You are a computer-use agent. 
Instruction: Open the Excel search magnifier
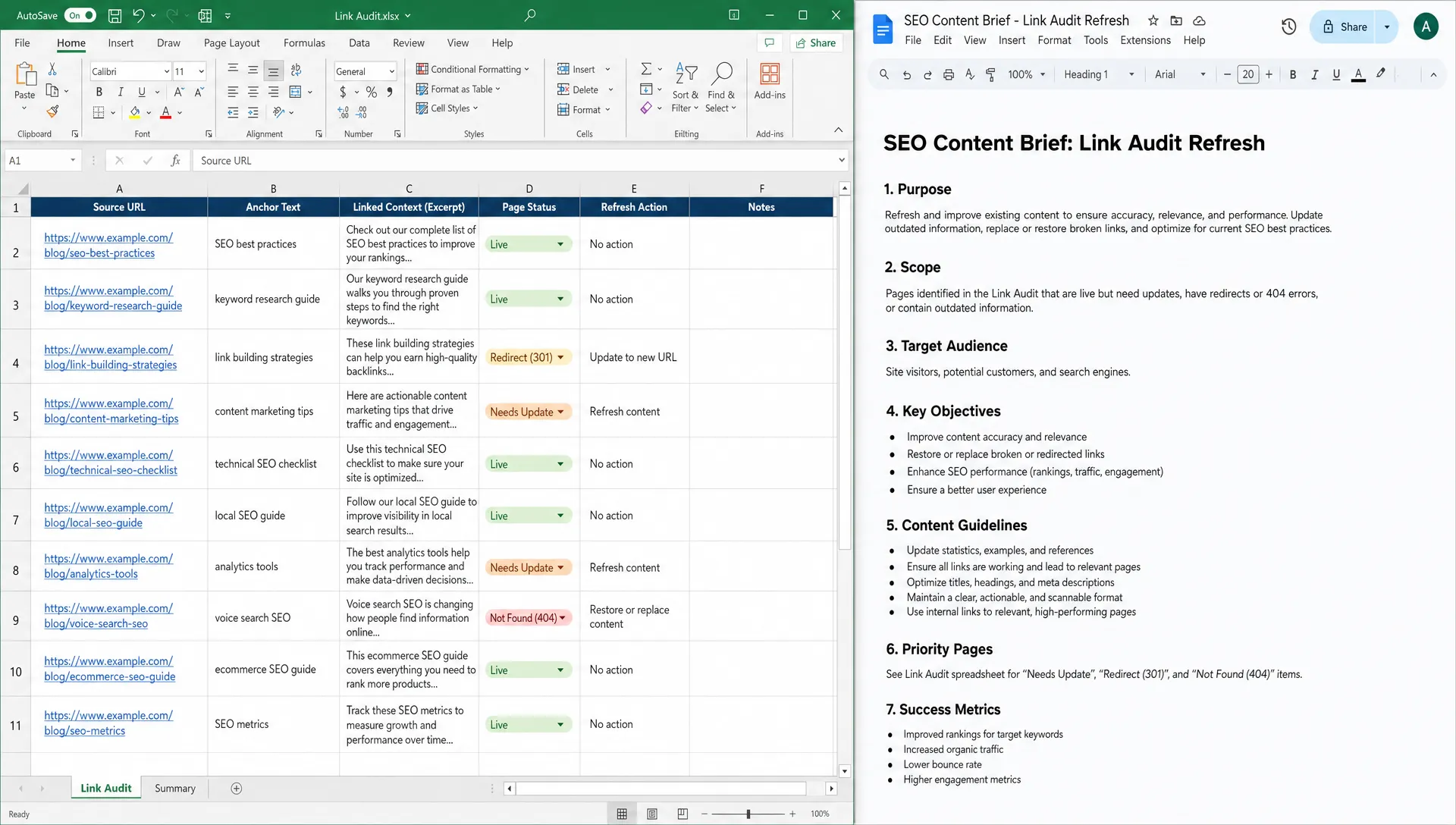[x=530, y=15]
